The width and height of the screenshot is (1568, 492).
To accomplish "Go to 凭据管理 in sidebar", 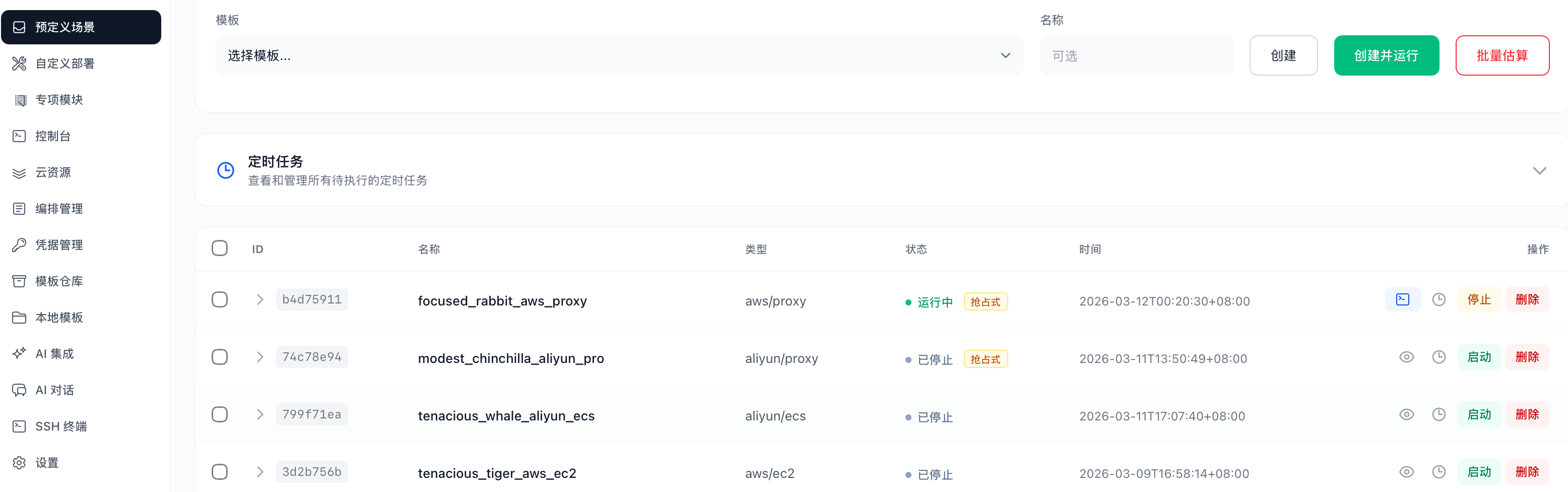I will pyautogui.click(x=59, y=245).
